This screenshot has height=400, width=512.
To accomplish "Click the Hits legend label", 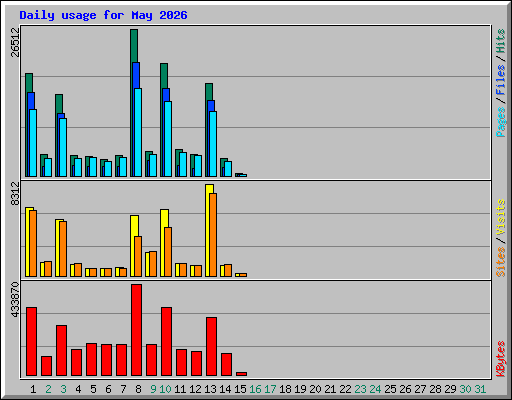I will [501, 41].
